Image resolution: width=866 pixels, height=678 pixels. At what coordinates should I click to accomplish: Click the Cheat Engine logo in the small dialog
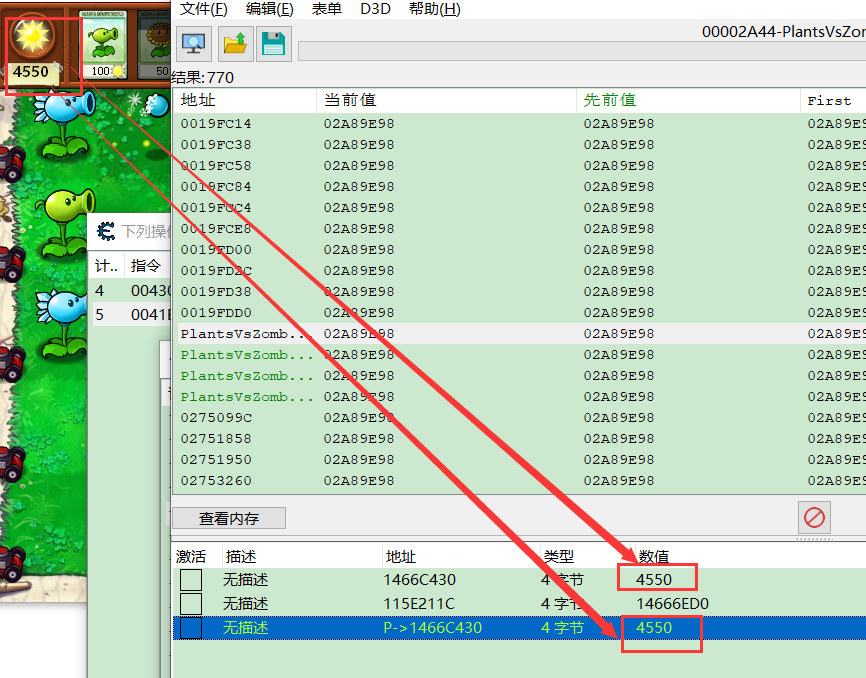(106, 231)
